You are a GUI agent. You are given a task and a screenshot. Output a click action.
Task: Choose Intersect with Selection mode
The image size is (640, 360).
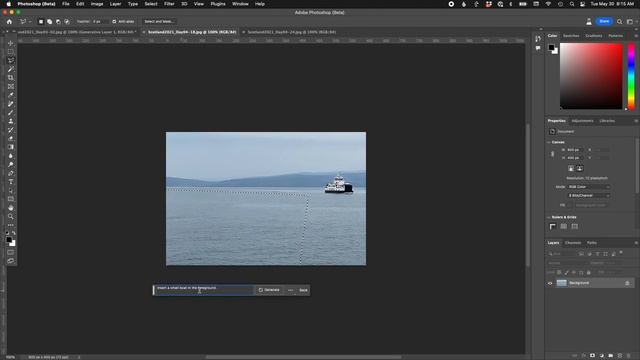point(67,22)
